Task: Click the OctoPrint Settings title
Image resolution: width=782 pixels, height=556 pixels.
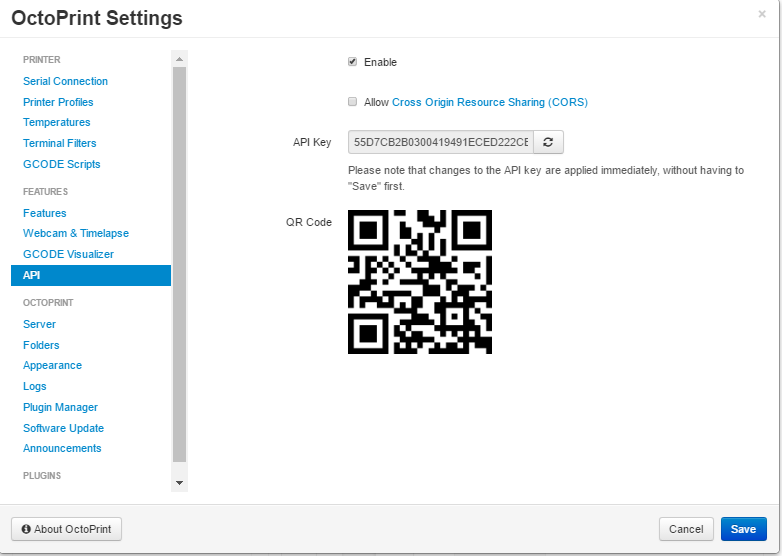Action: coord(97,18)
